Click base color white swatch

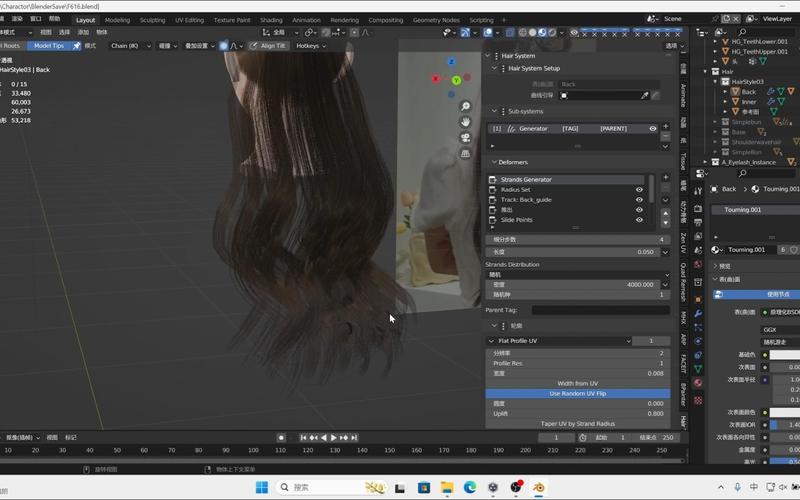[x=785, y=355]
